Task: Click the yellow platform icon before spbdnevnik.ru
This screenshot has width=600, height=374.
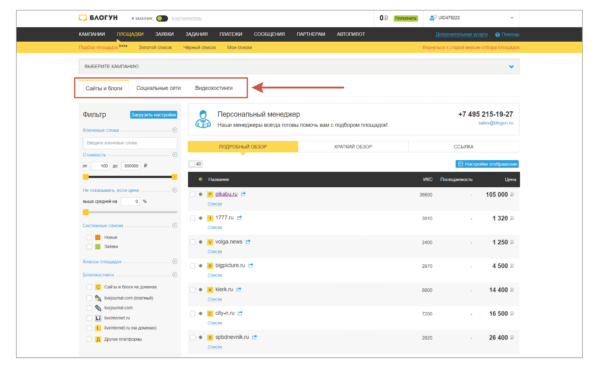Action: tap(210, 338)
